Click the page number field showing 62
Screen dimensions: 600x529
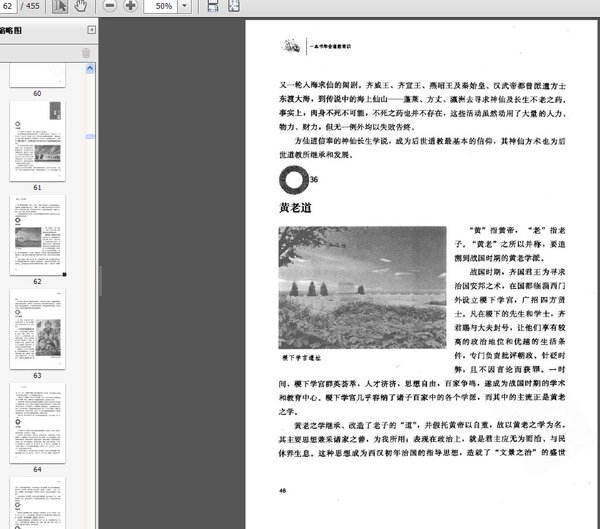[x=8, y=6]
